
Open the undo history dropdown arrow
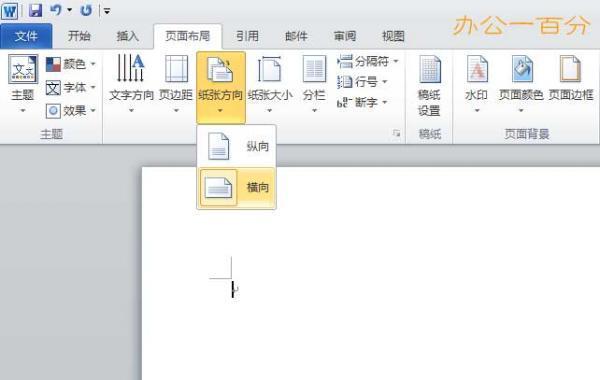click(x=70, y=10)
